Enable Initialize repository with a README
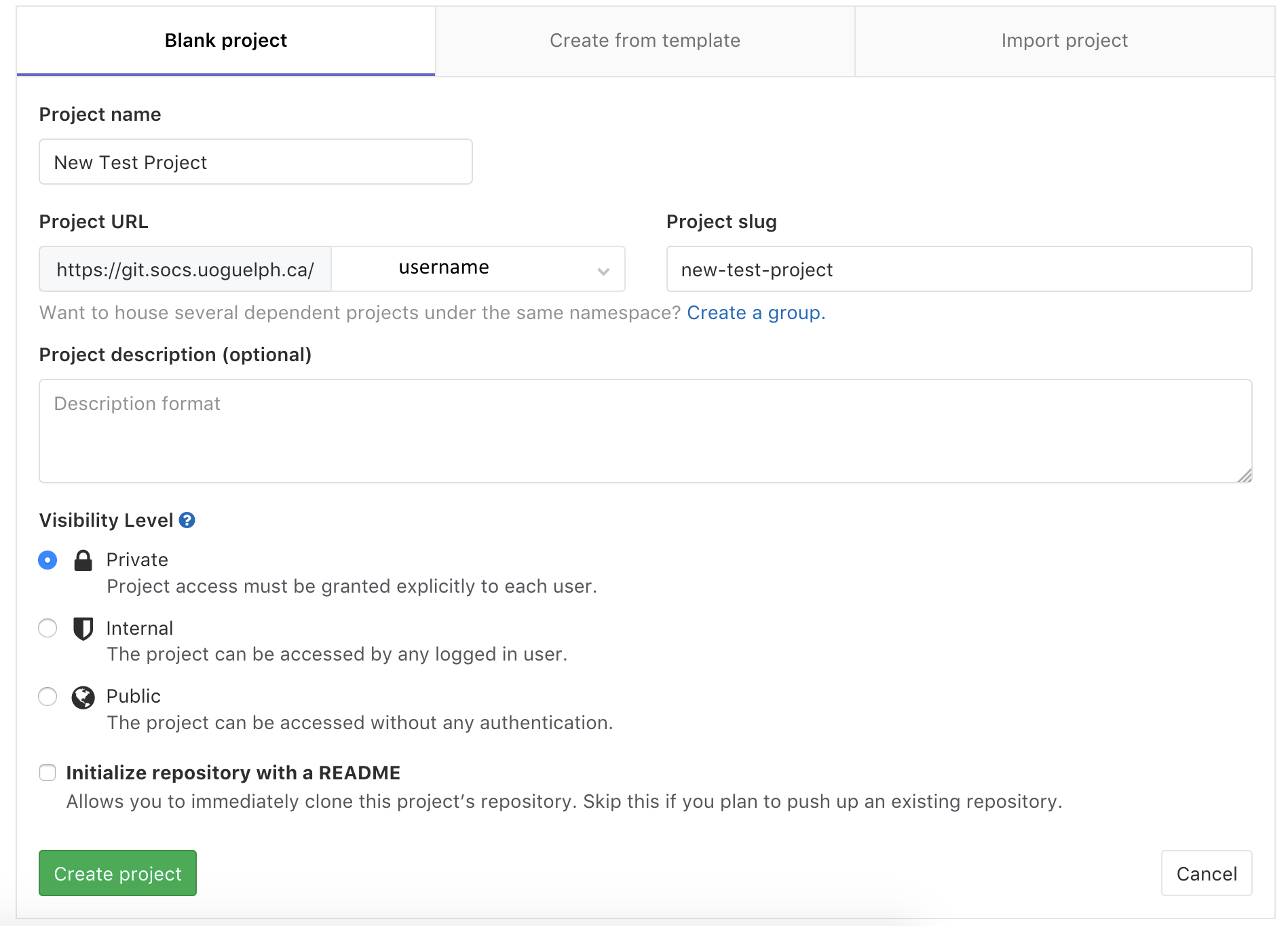Viewport: 1288px width, 926px height. coord(48,773)
